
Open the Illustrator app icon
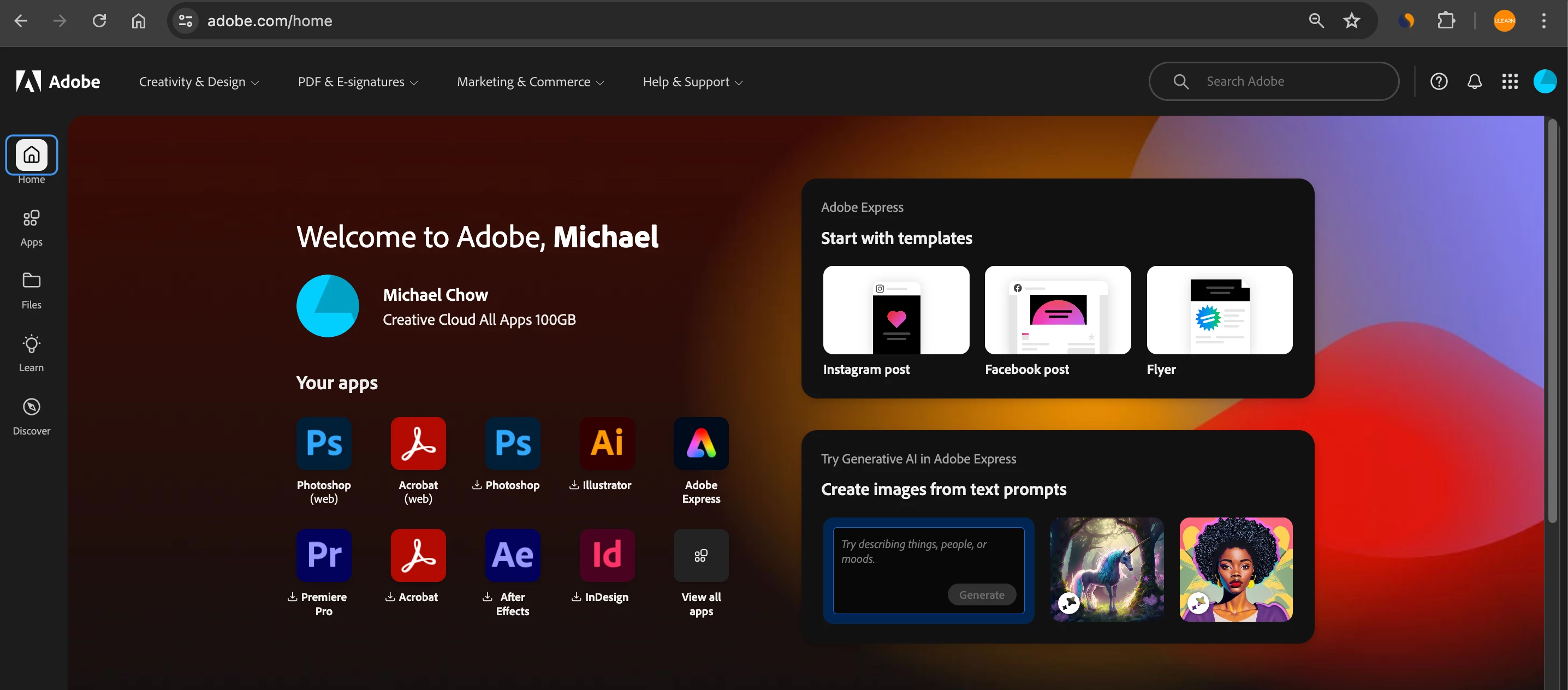tap(606, 443)
